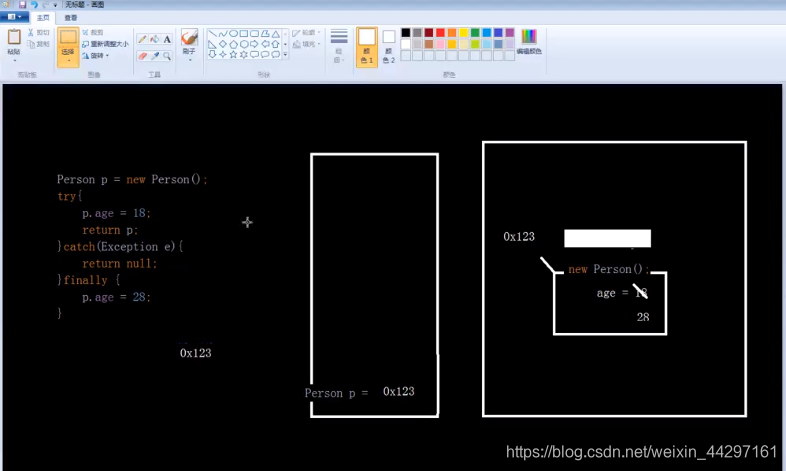
Task: Pick the white color swatch in palette
Action: pos(406,44)
